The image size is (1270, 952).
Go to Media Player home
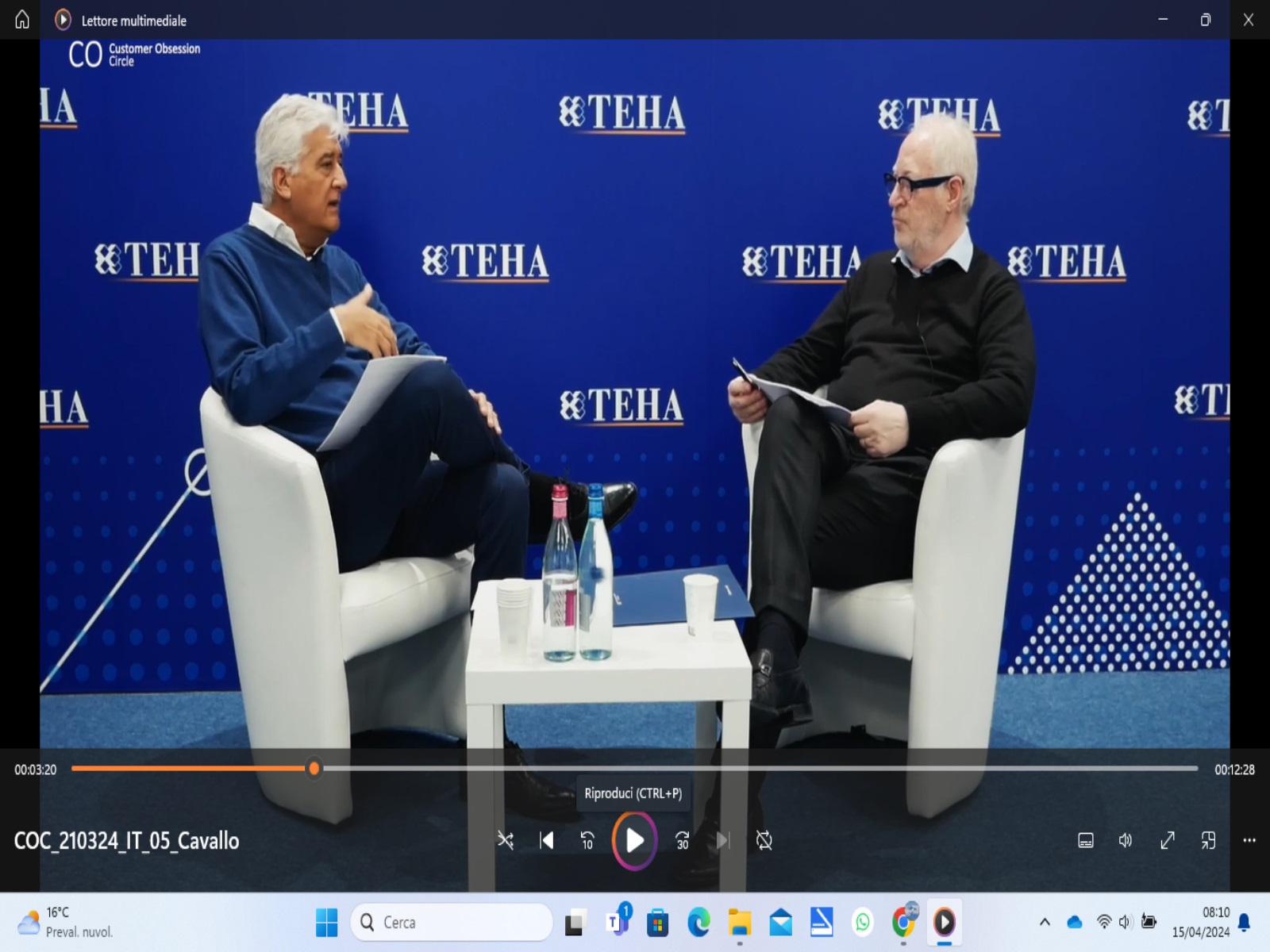pos(22,20)
